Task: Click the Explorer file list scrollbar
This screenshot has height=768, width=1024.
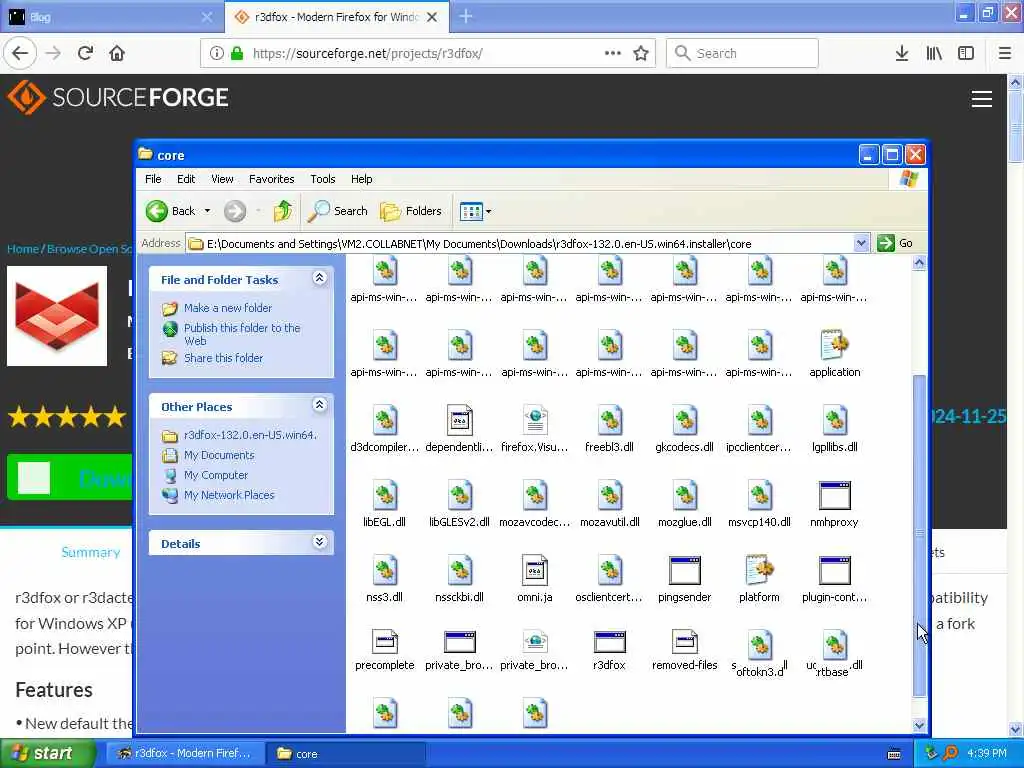Action: click(x=920, y=536)
